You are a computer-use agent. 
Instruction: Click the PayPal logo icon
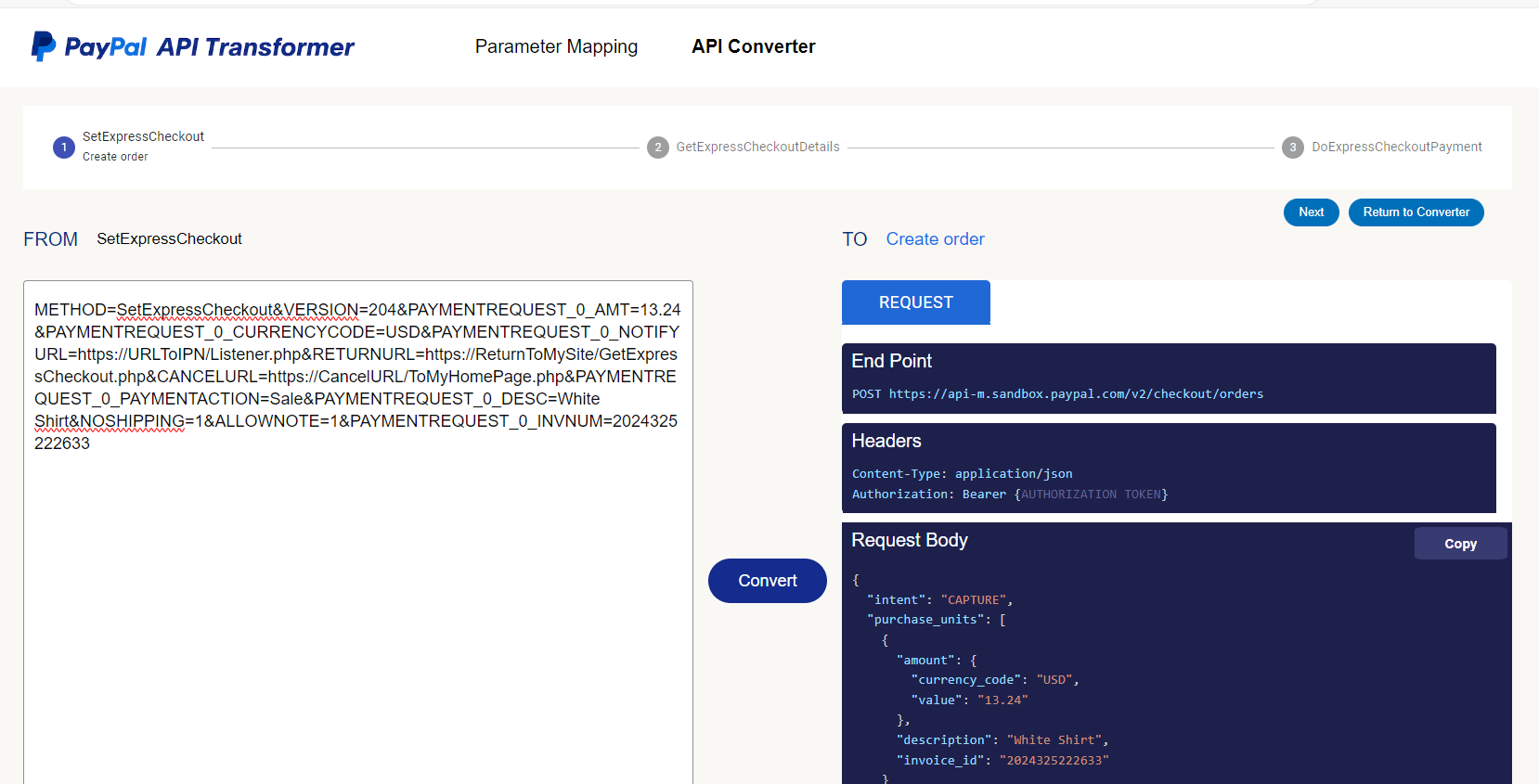coord(43,46)
